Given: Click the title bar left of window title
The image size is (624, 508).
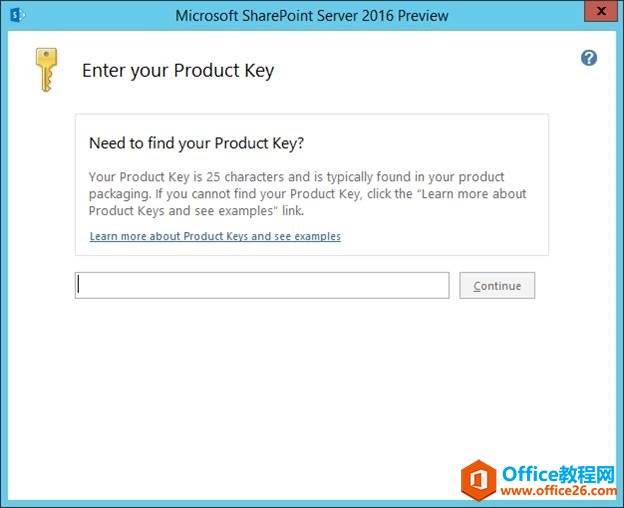Looking at the screenshot, I should point(99,16).
